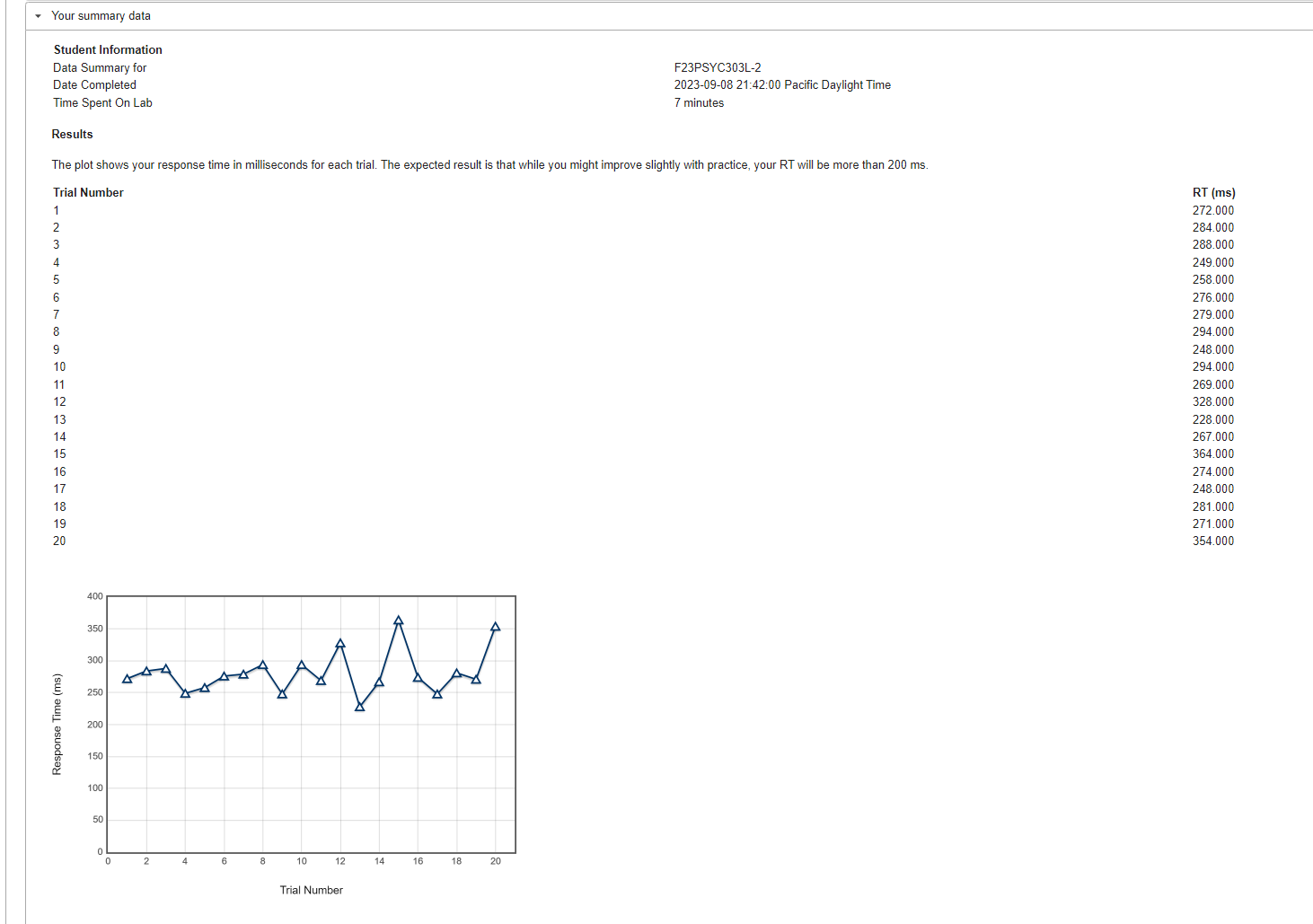Screen dimensions: 1313x924
Task: Click the trial 12 triangle marker on the chart
Action: tap(340, 643)
